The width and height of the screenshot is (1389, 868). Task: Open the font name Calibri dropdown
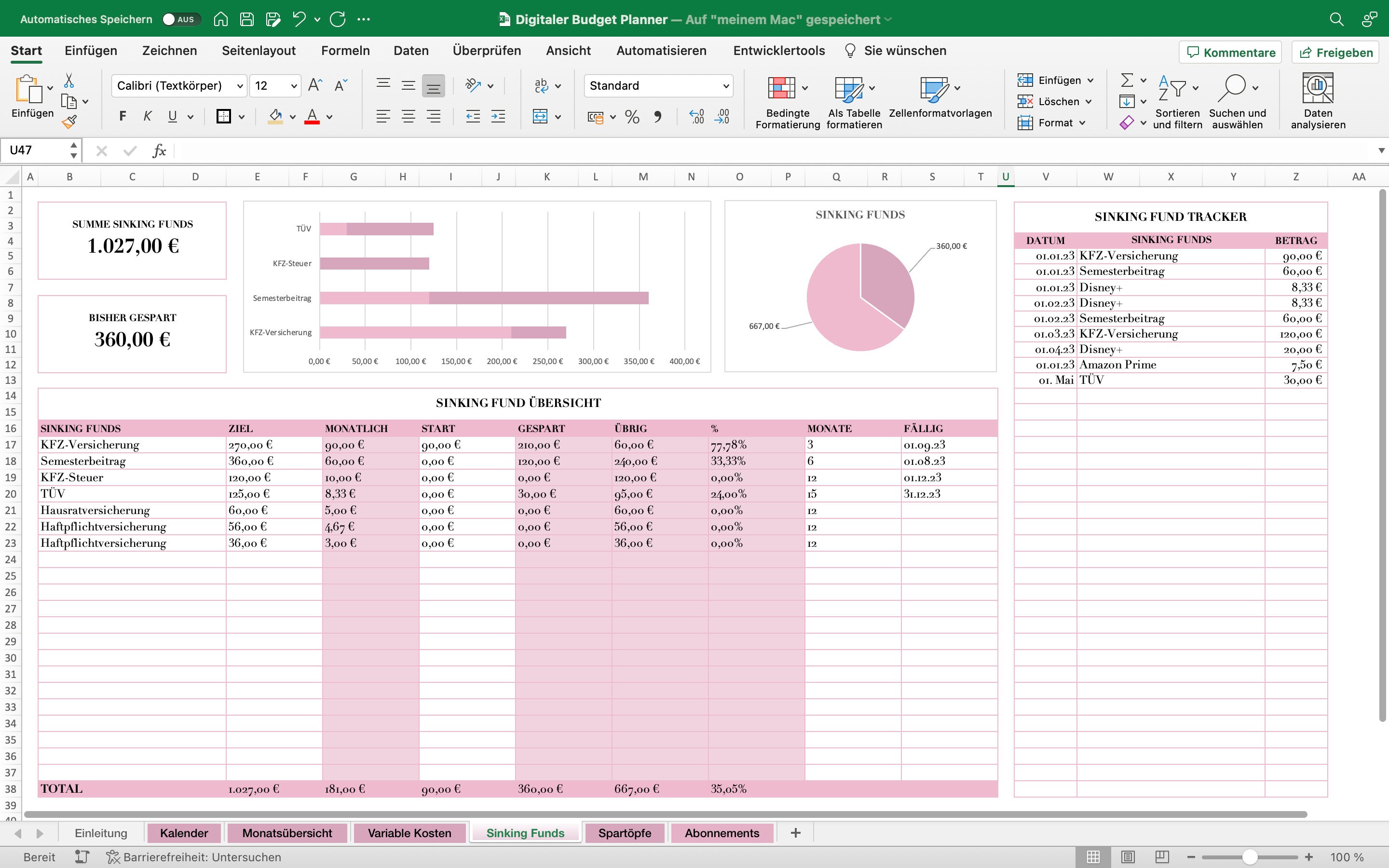(x=240, y=86)
